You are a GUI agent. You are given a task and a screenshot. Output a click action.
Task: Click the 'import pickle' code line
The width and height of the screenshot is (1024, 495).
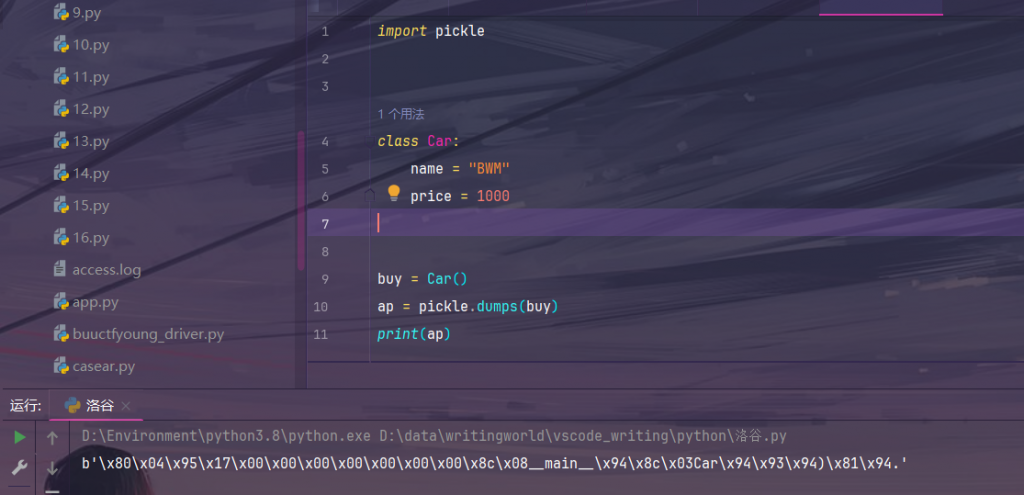point(431,31)
